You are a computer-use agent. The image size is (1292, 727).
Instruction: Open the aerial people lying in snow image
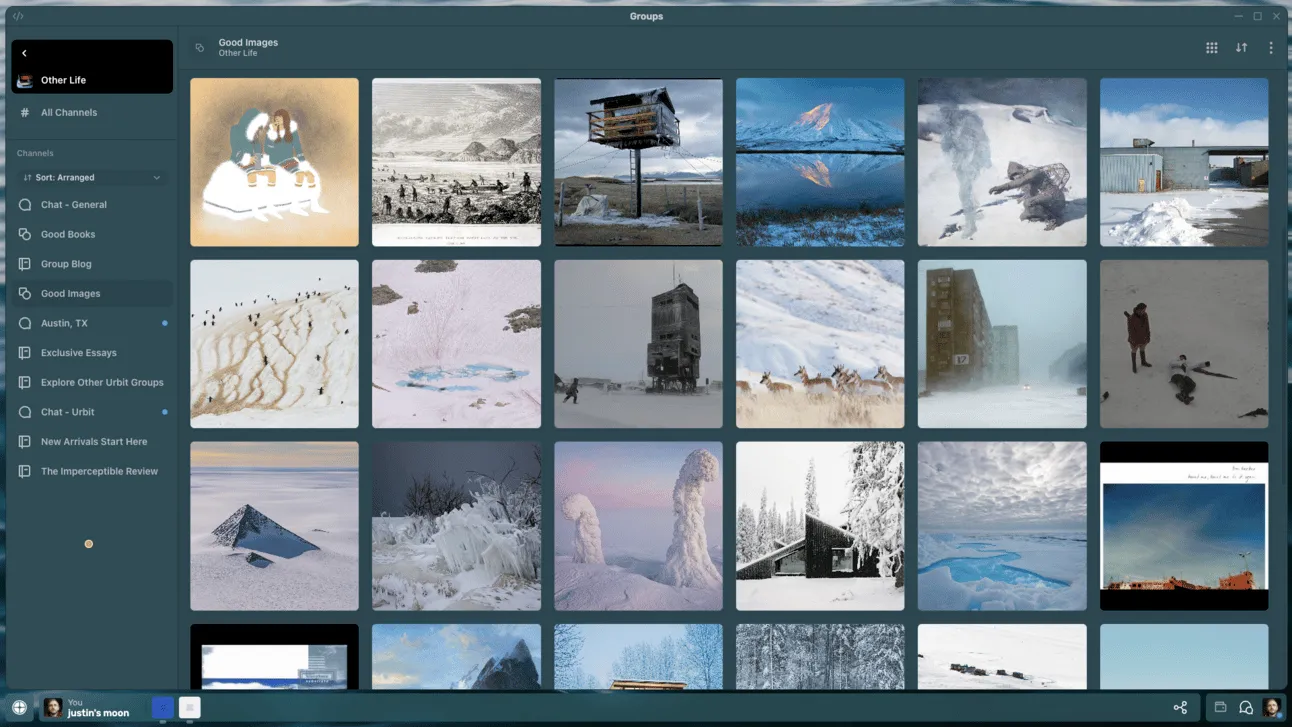(x=1184, y=344)
